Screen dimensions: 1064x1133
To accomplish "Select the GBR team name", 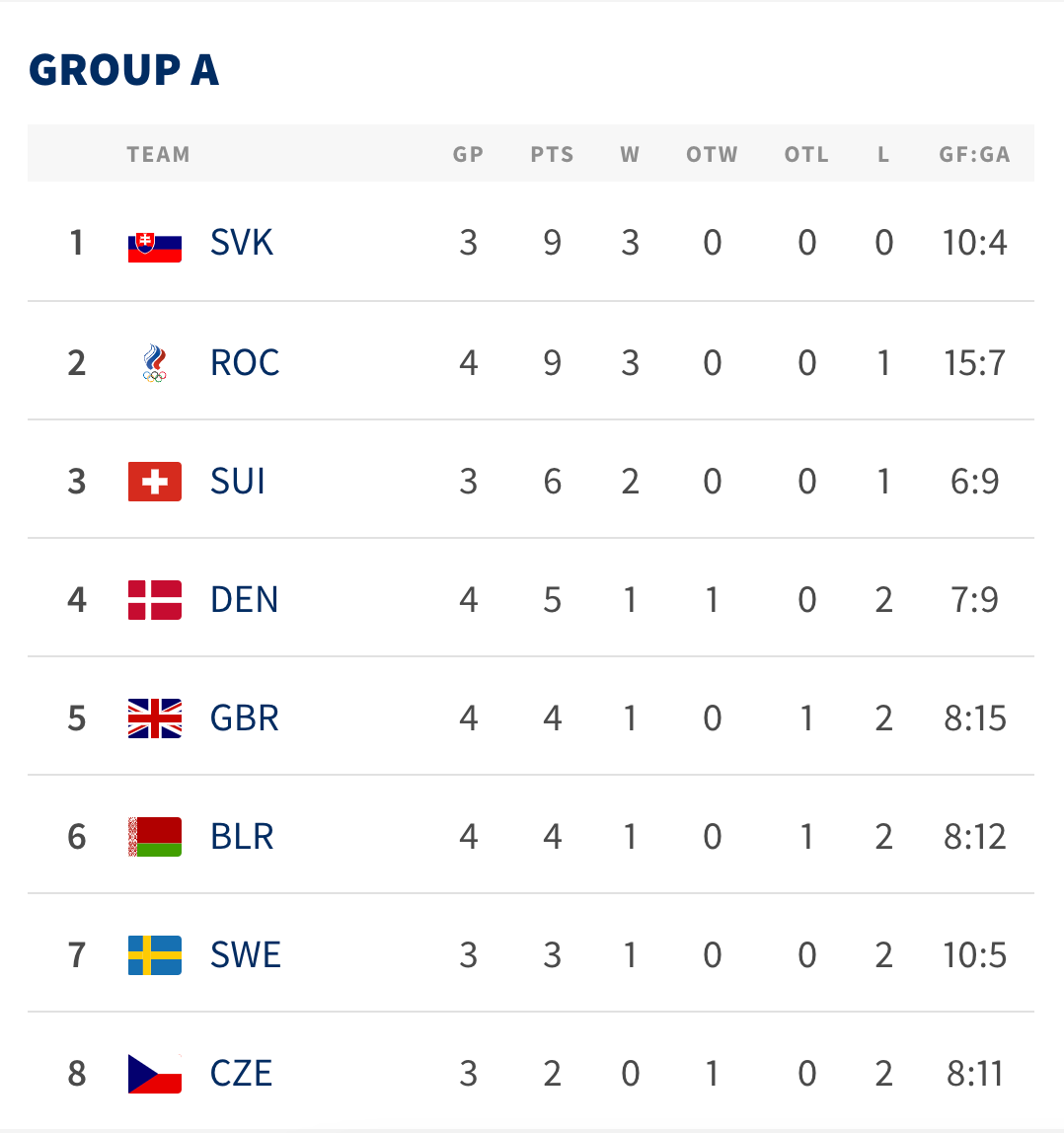I will coord(245,718).
